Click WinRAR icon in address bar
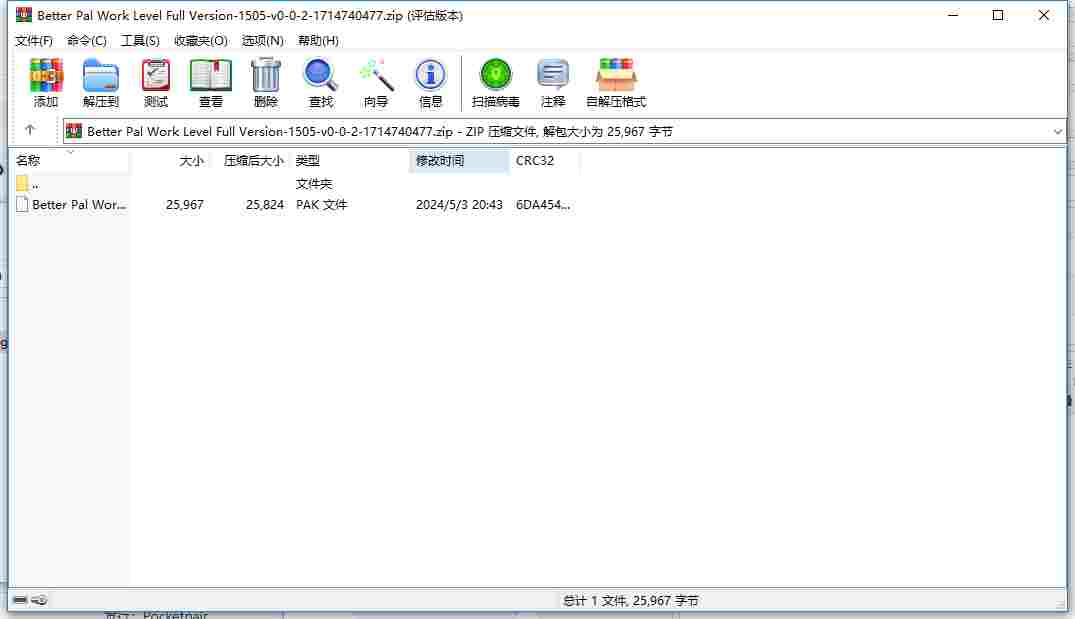1075x619 pixels. tap(74, 131)
